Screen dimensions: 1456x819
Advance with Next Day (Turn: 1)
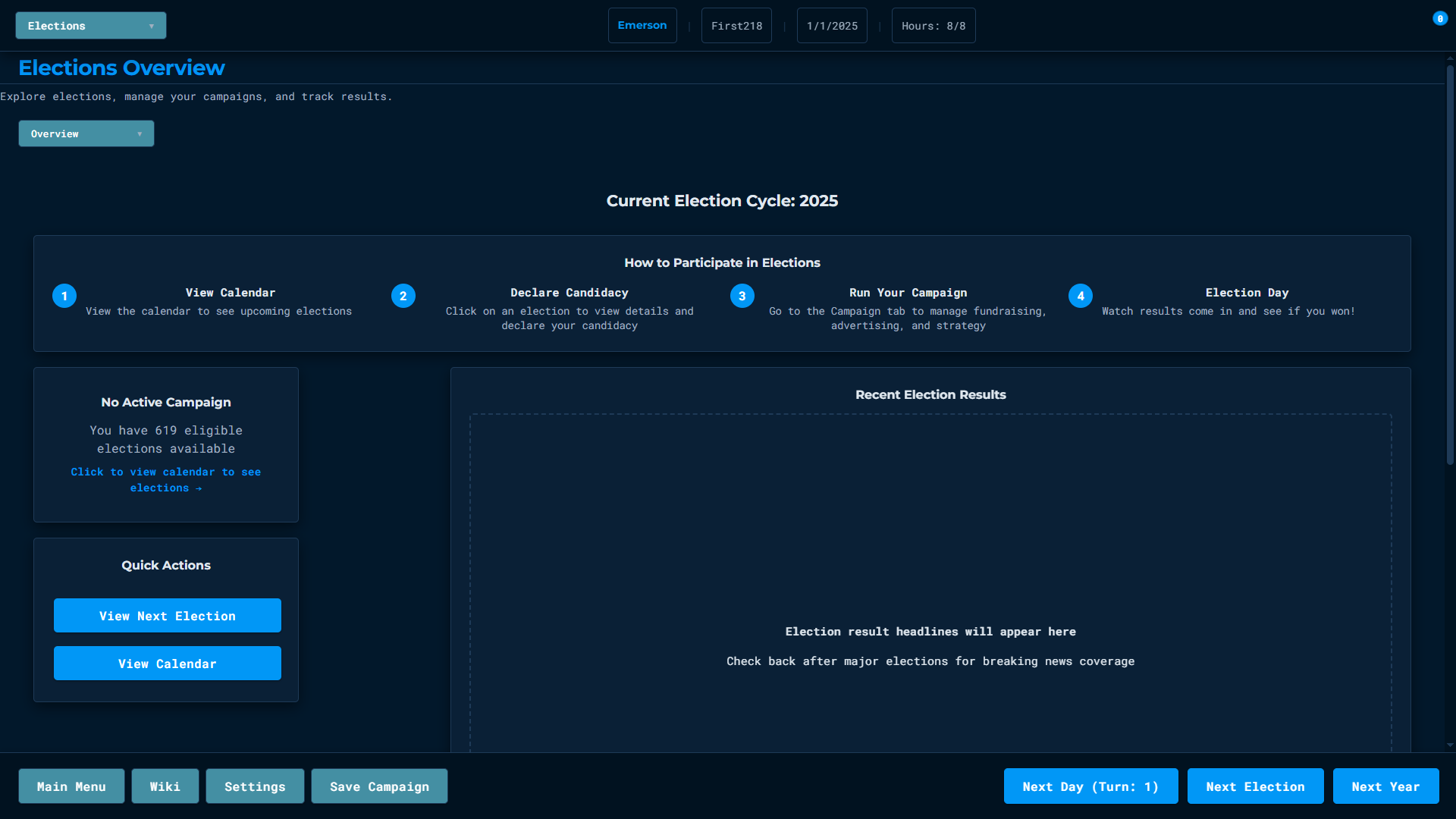click(x=1090, y=786)
